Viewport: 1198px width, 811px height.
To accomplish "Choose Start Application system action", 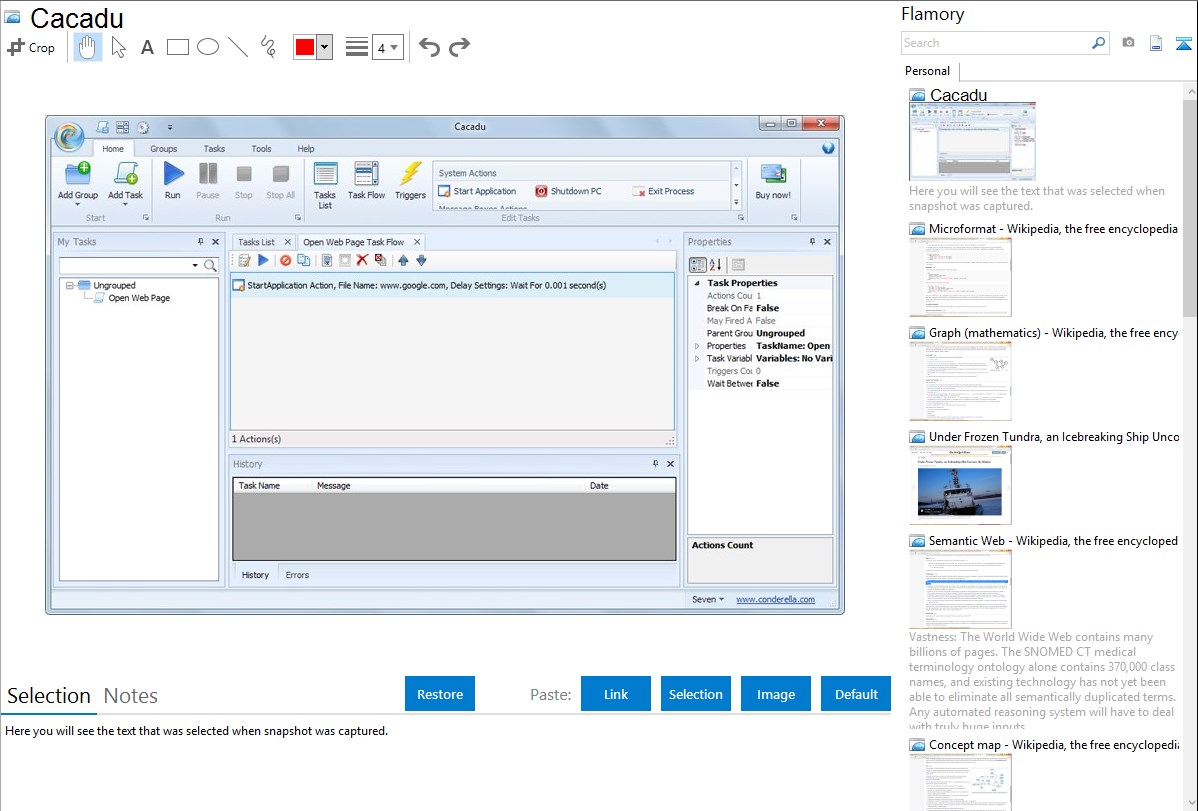I will click(478, 191).
